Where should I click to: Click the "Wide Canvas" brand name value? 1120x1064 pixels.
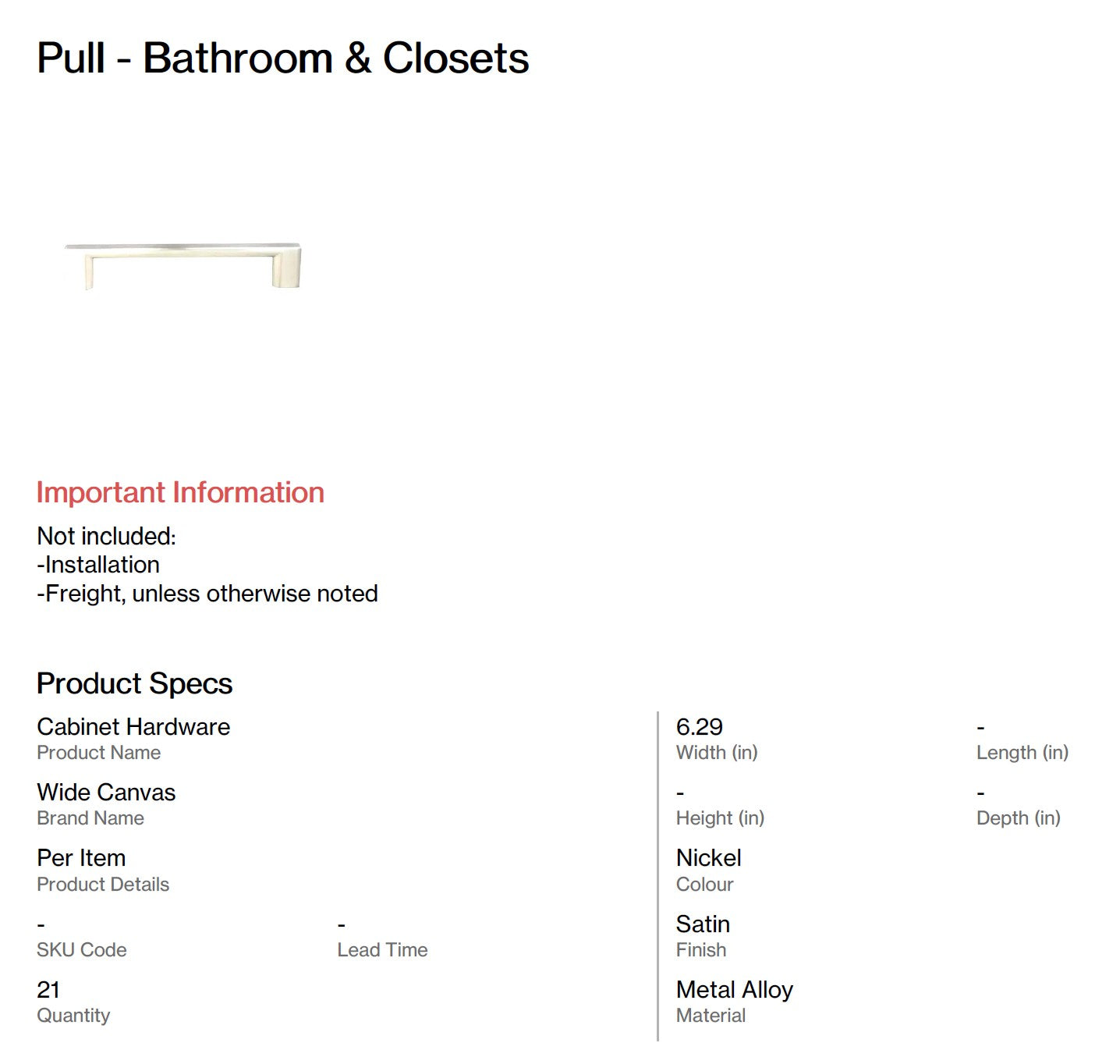(106, 793)
